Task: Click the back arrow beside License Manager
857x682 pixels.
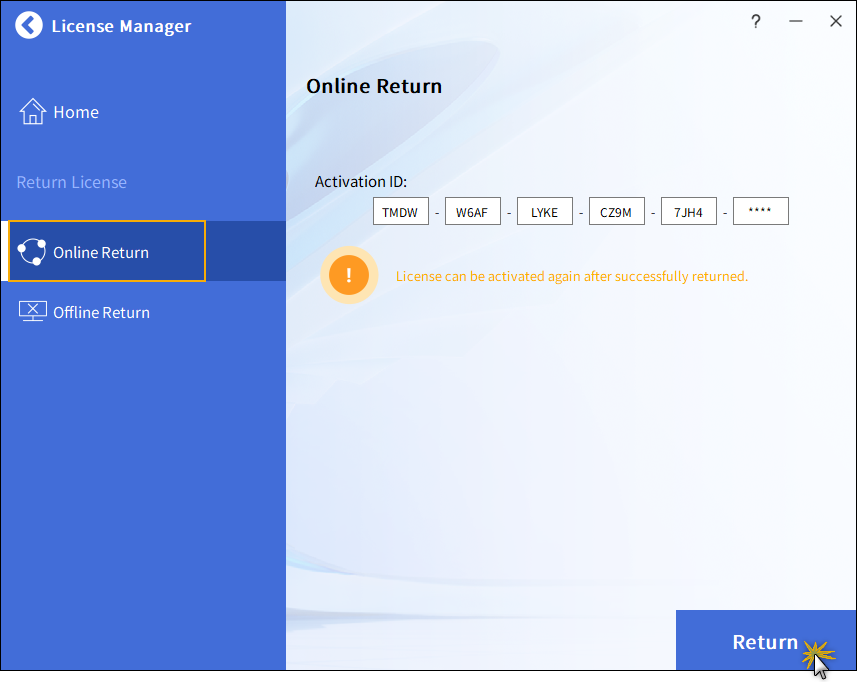Action: pos(30,26)
